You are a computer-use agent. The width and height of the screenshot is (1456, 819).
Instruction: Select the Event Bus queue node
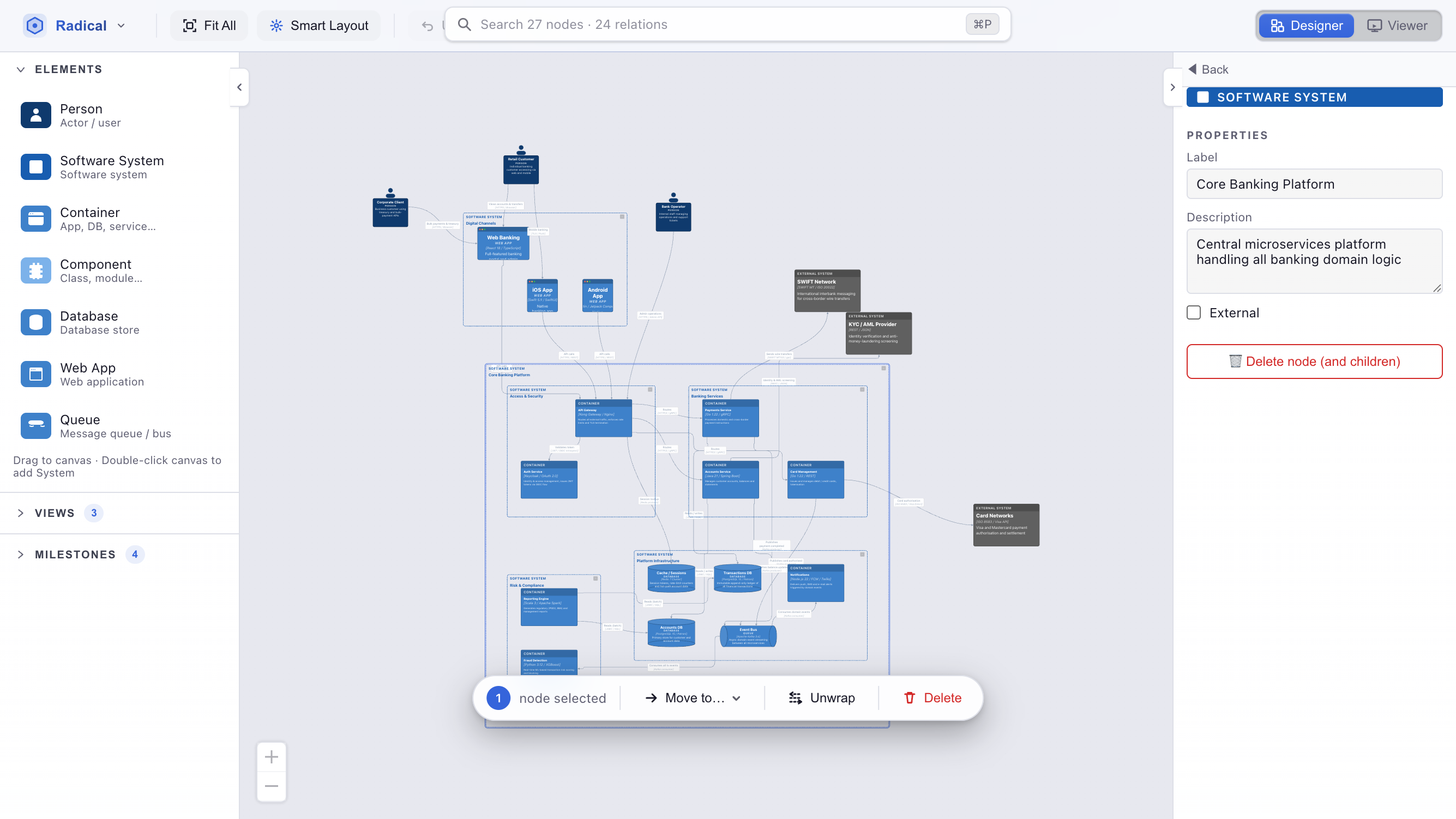[748, 636]
